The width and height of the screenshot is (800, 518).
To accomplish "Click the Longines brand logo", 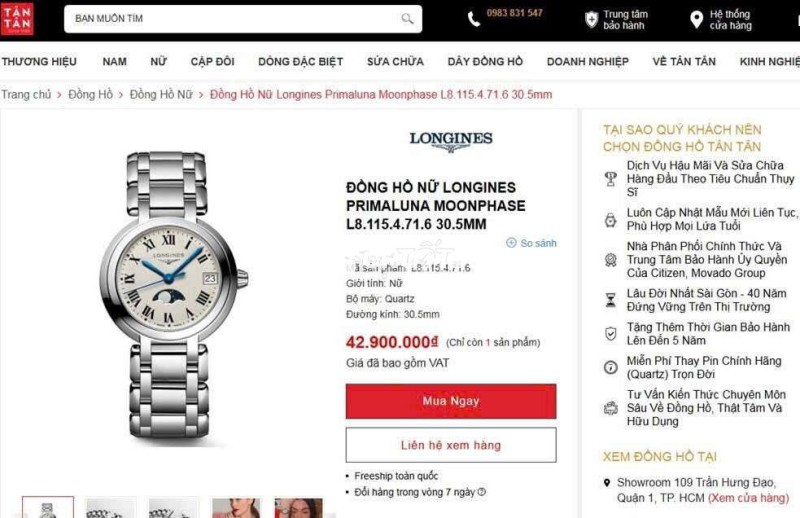I will pyautogui.click(x=451, y=141).
